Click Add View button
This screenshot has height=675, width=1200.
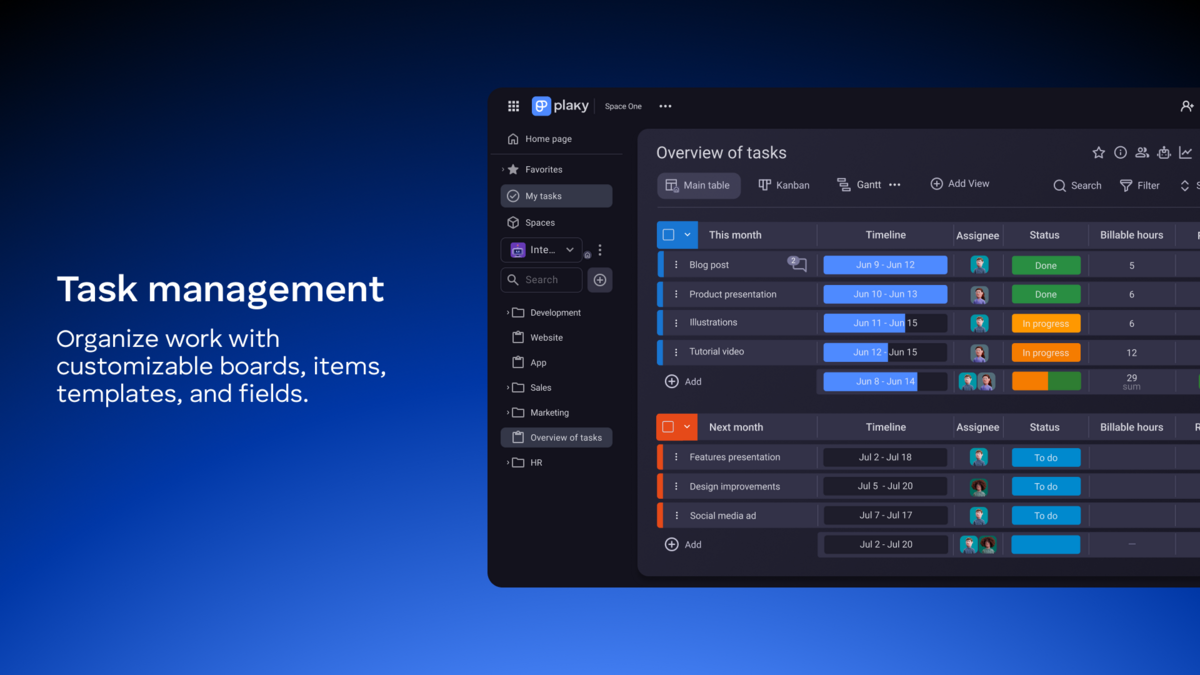960,184
